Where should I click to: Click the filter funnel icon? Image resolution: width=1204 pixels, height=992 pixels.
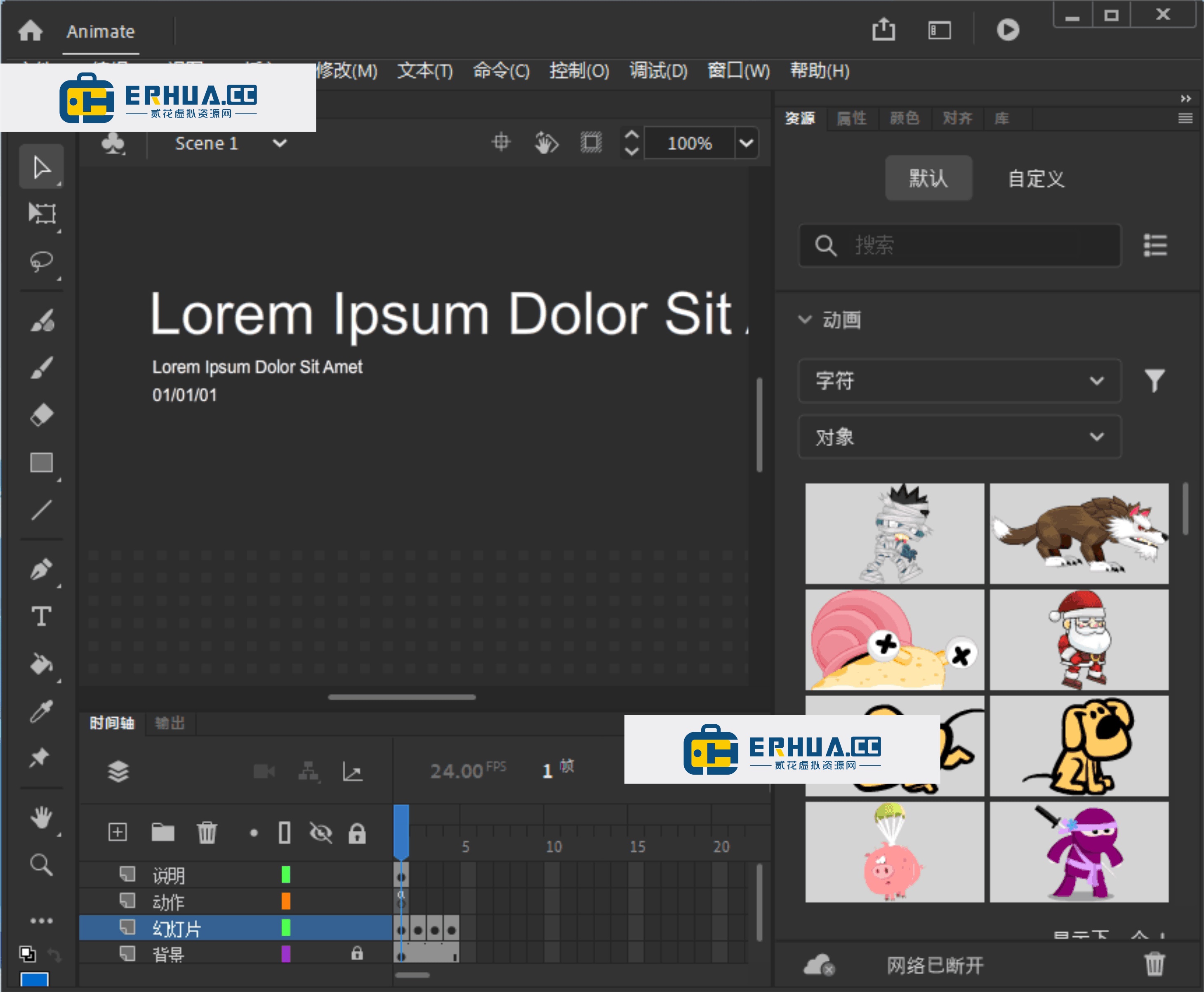(x=1154, y=381)
